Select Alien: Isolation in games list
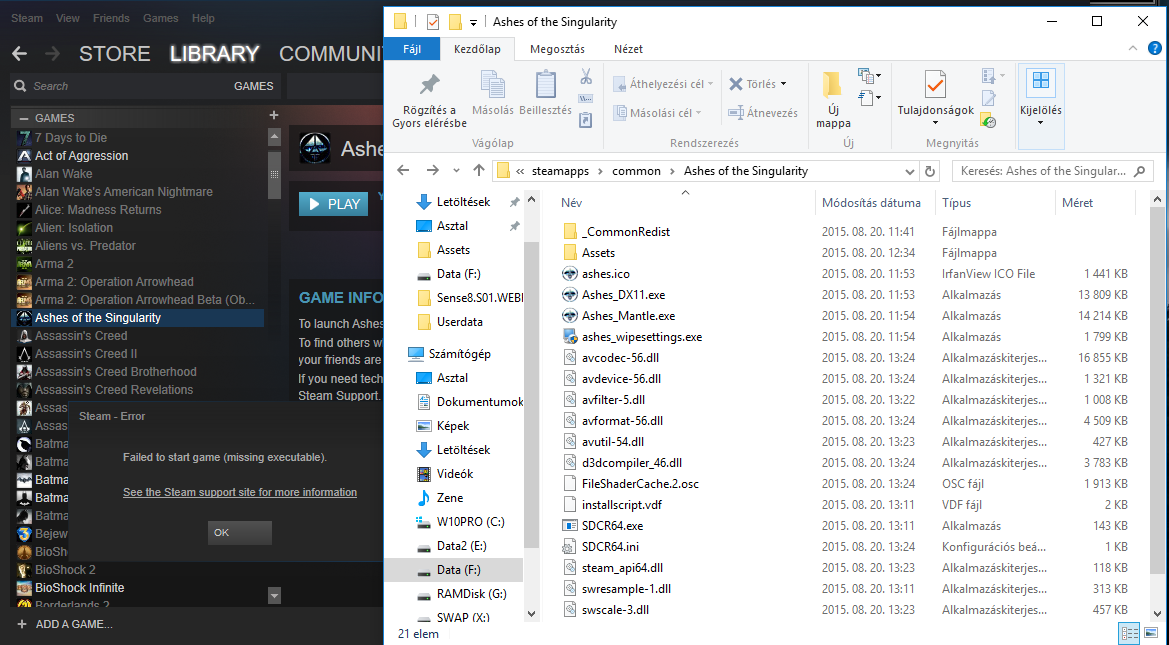The width and height of the screenshot is (1169, 645). click(74, 228)
